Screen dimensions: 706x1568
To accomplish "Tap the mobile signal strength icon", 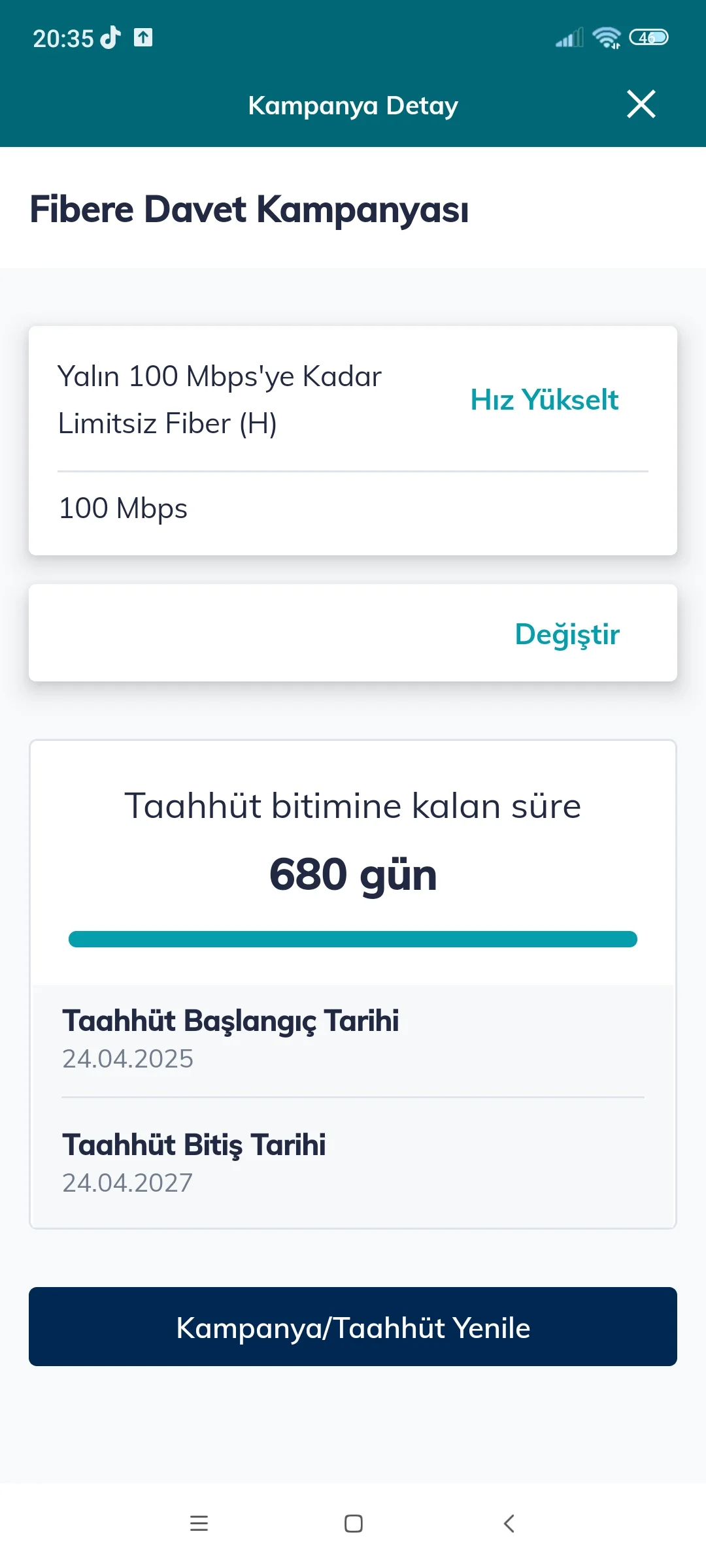I will 569,38.
